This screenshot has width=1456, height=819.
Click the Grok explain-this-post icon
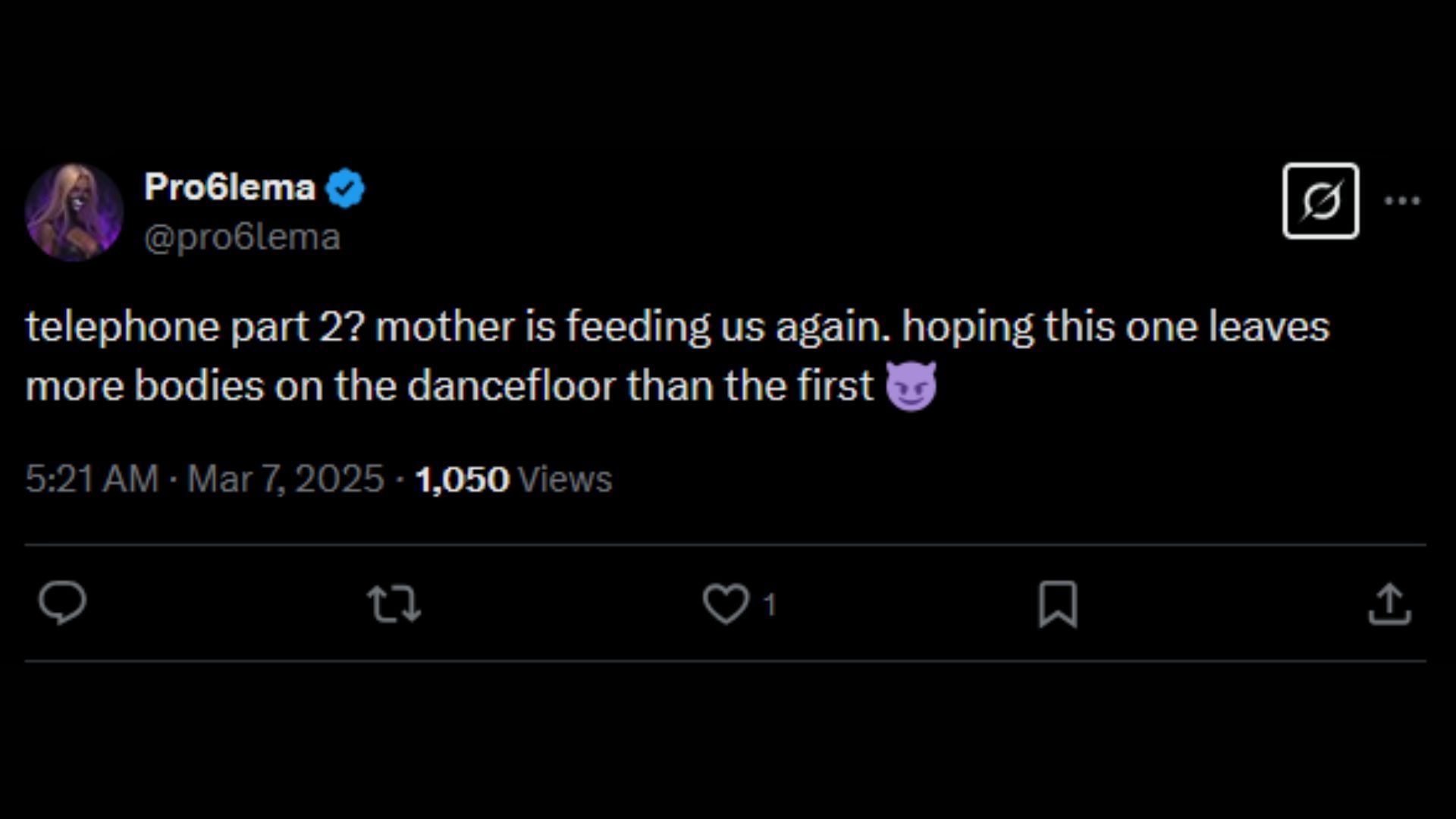(1320, 201)
